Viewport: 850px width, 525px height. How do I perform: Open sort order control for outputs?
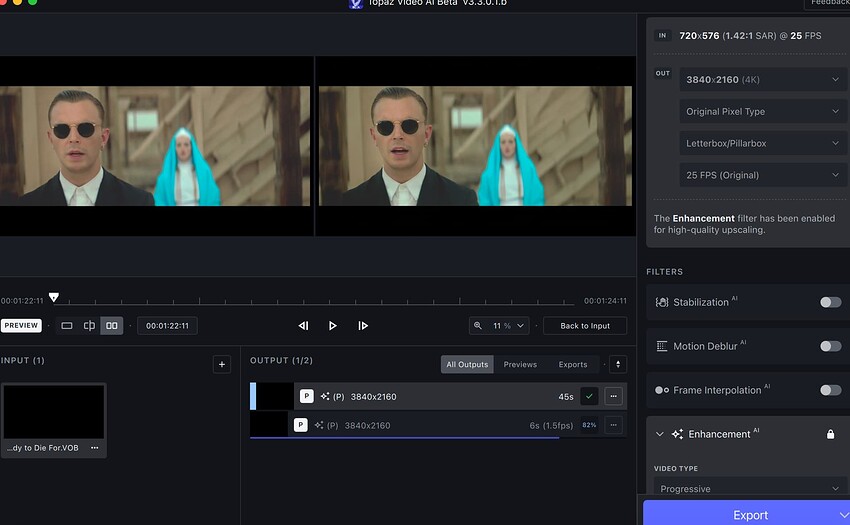click(618, 364)
